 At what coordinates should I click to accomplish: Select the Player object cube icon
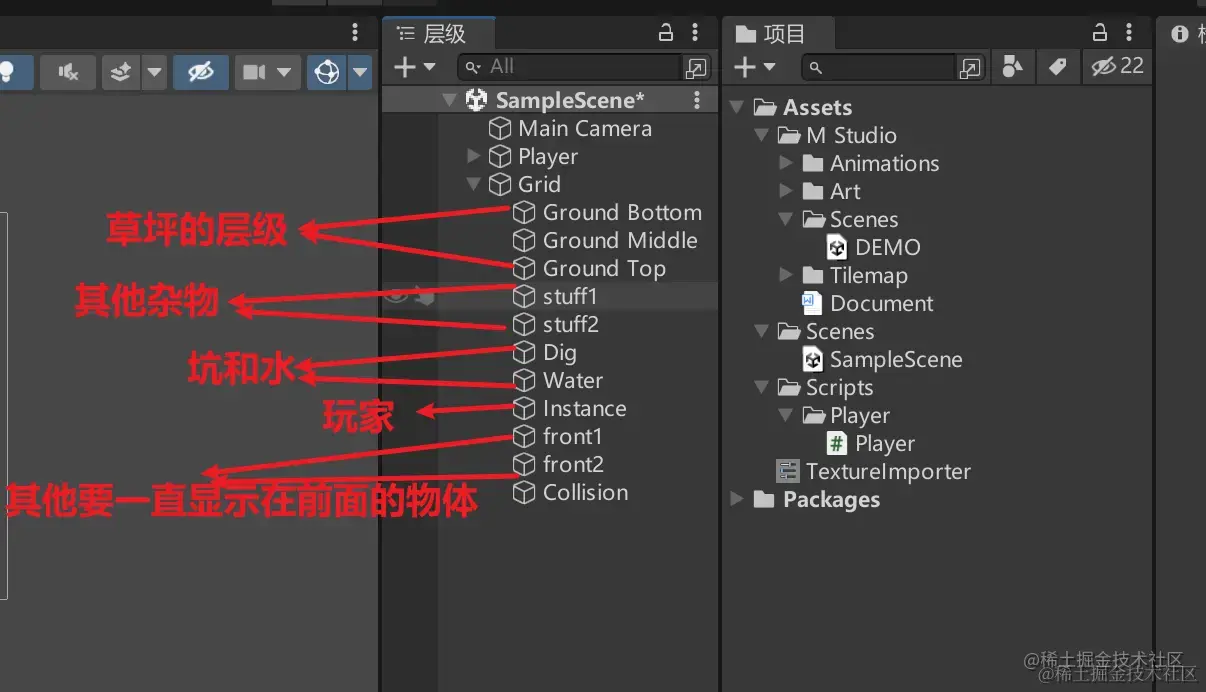point(500,156)
